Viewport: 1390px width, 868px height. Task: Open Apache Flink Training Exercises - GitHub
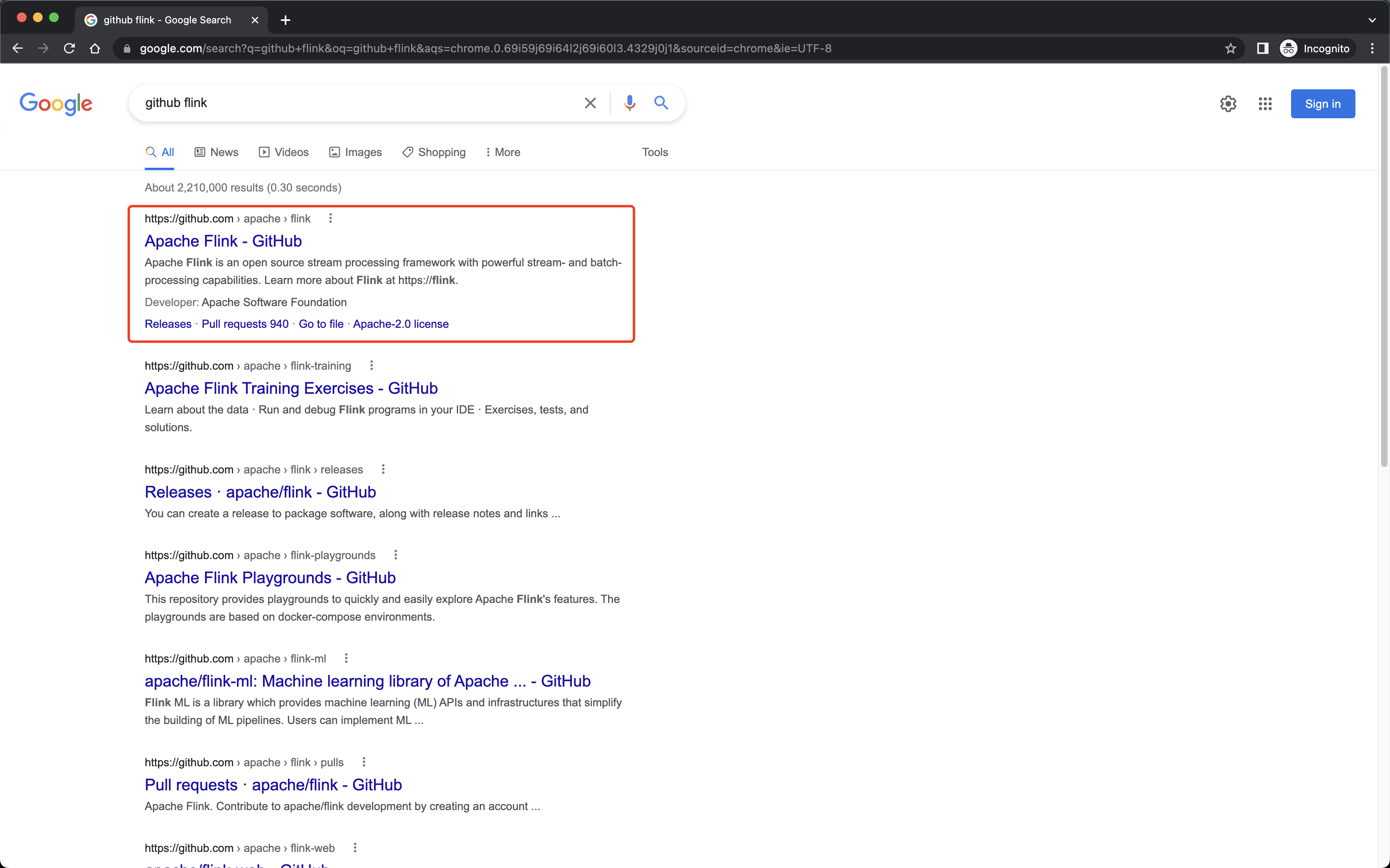click(x=291, y=388)
